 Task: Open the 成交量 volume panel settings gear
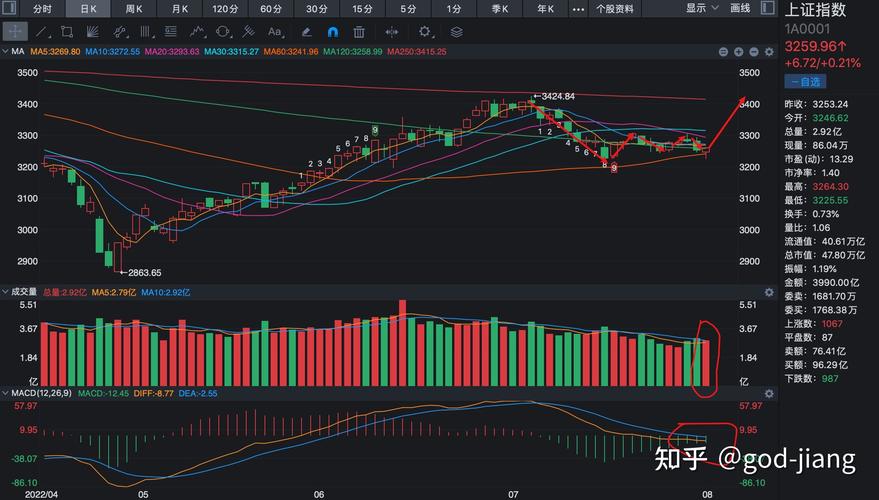click(768, 292)
